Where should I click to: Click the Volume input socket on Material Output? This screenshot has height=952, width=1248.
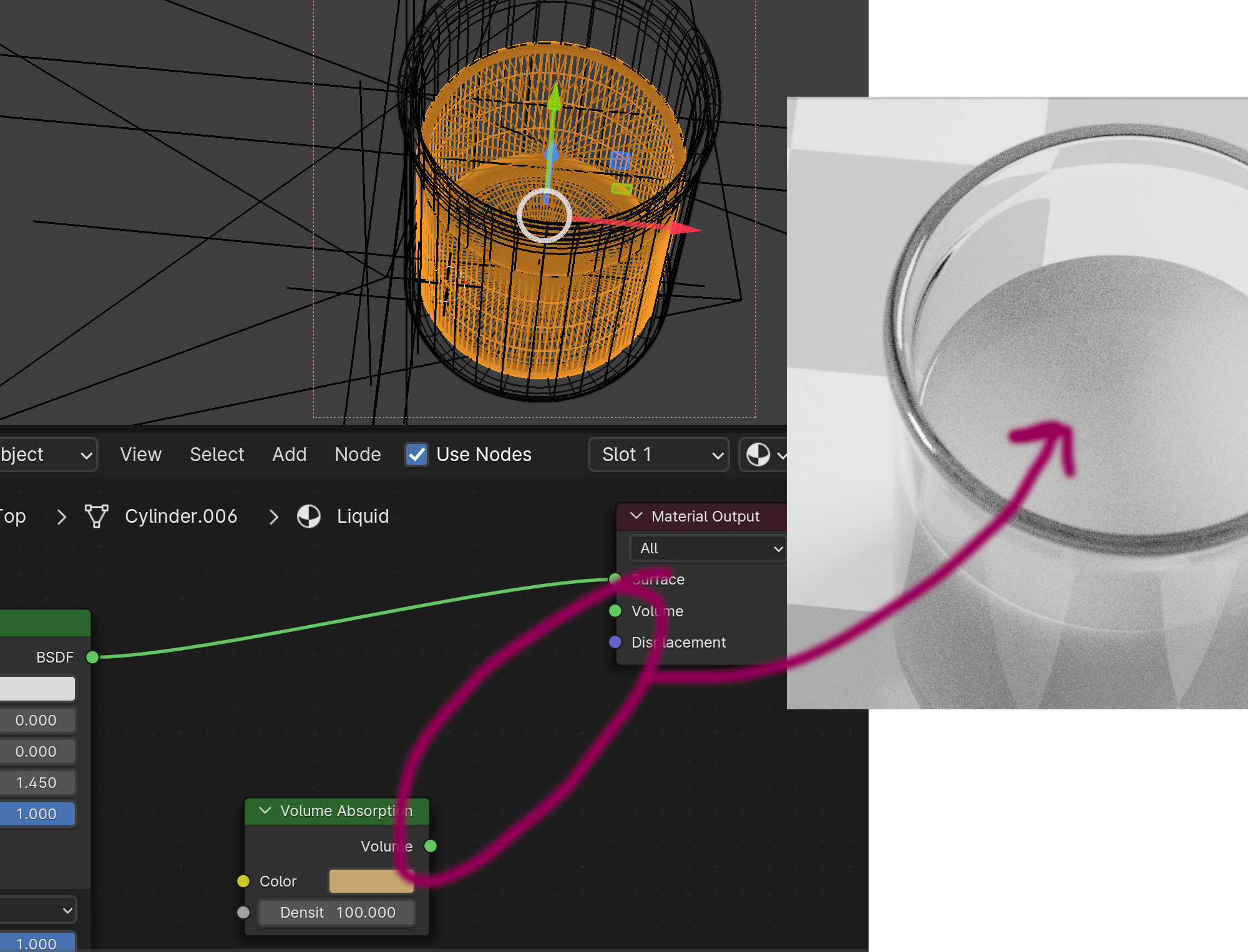(x=615, y=611)
